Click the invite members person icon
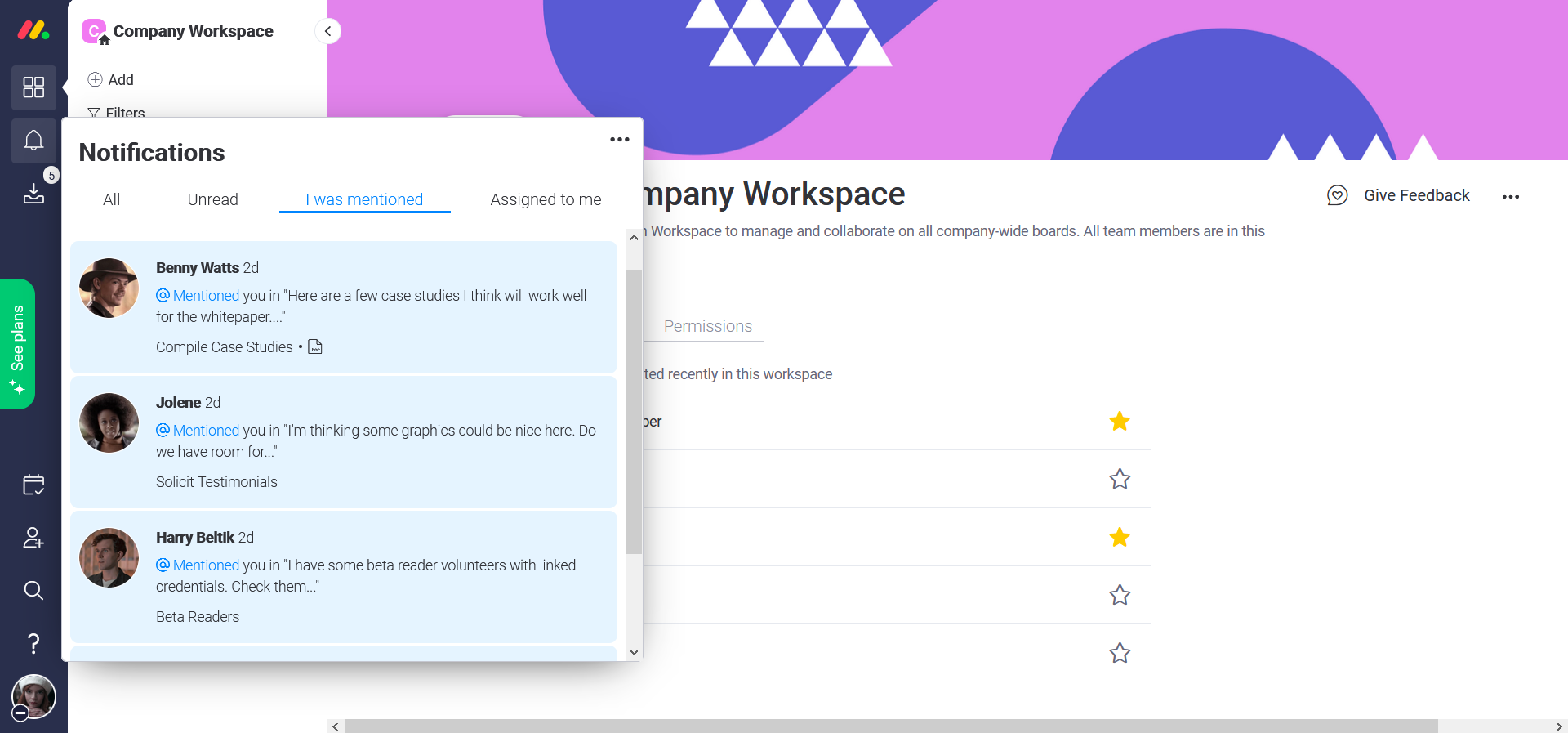Viewport: 1568px width, 733px height. (33, 538)
